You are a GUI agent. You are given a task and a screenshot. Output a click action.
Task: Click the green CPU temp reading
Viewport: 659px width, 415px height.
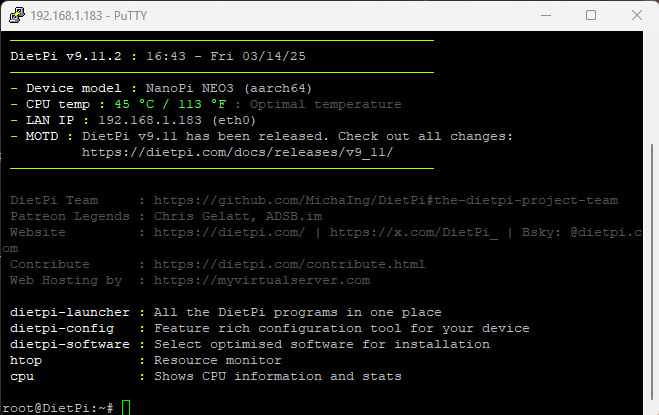(170, 104)
